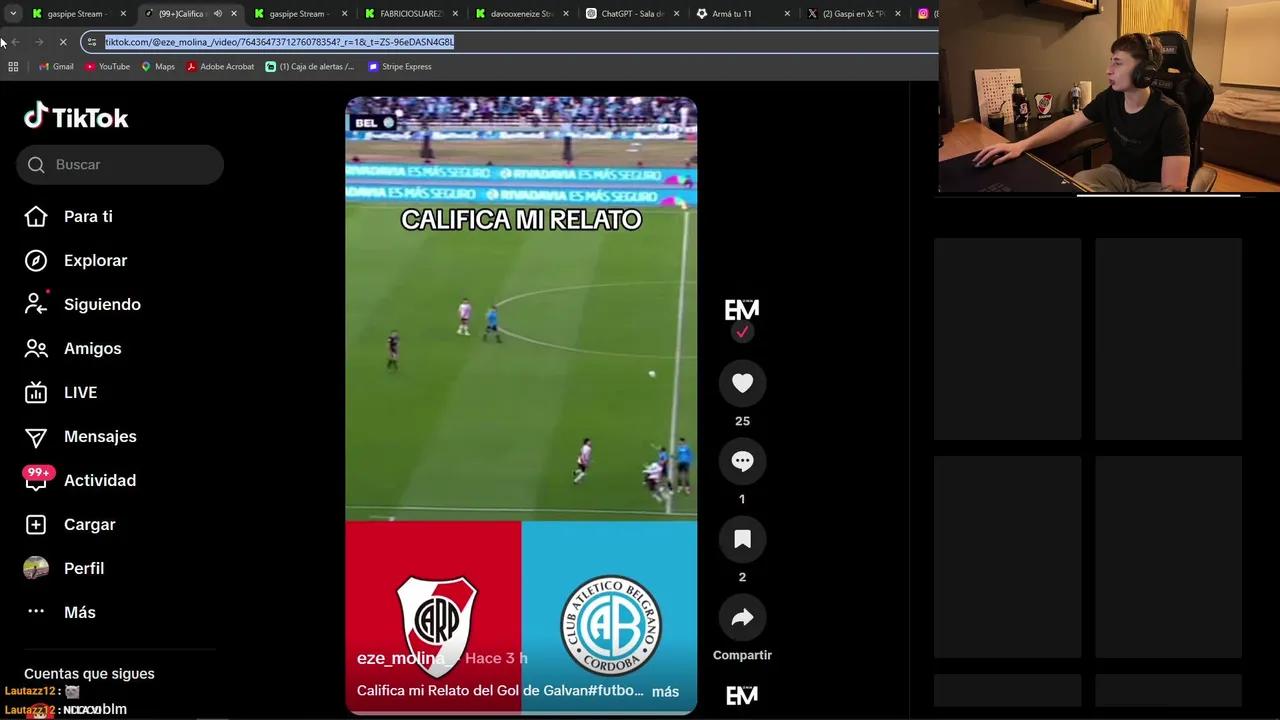Open the EM sound disc below Compartir
1280x720 pixels.
(742, 695)
